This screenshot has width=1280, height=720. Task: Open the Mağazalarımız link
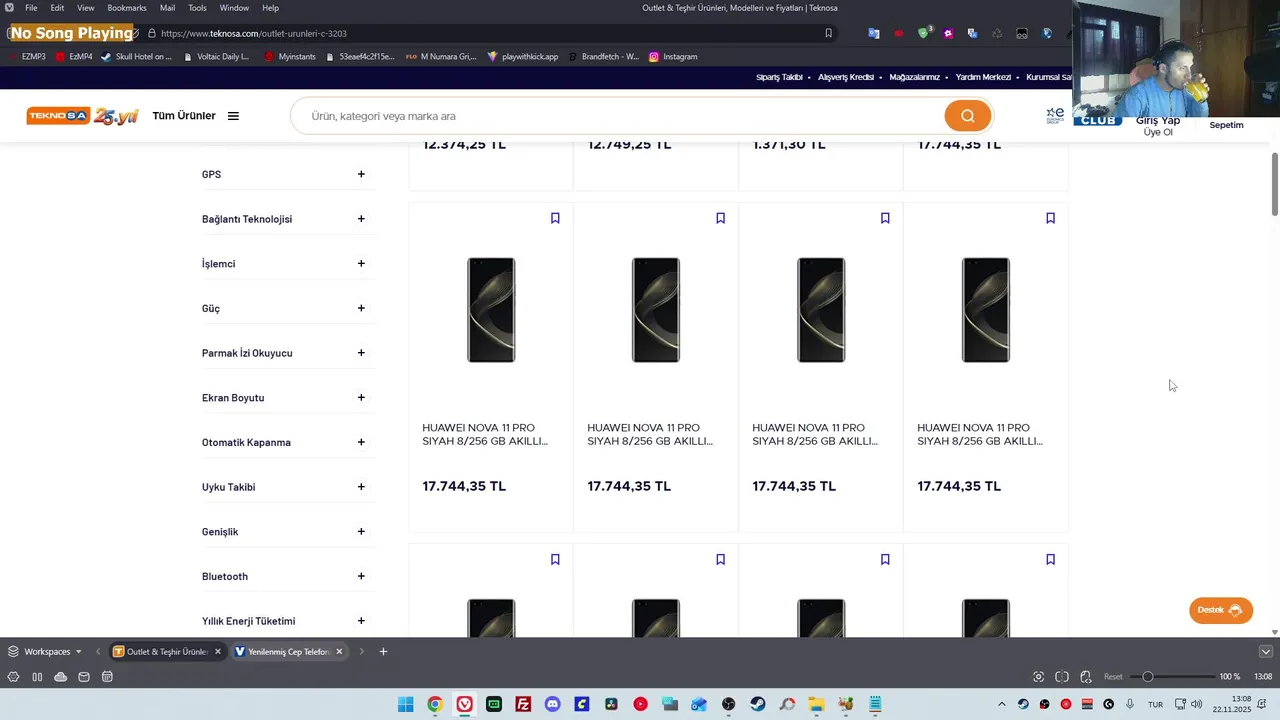[914, 77]
